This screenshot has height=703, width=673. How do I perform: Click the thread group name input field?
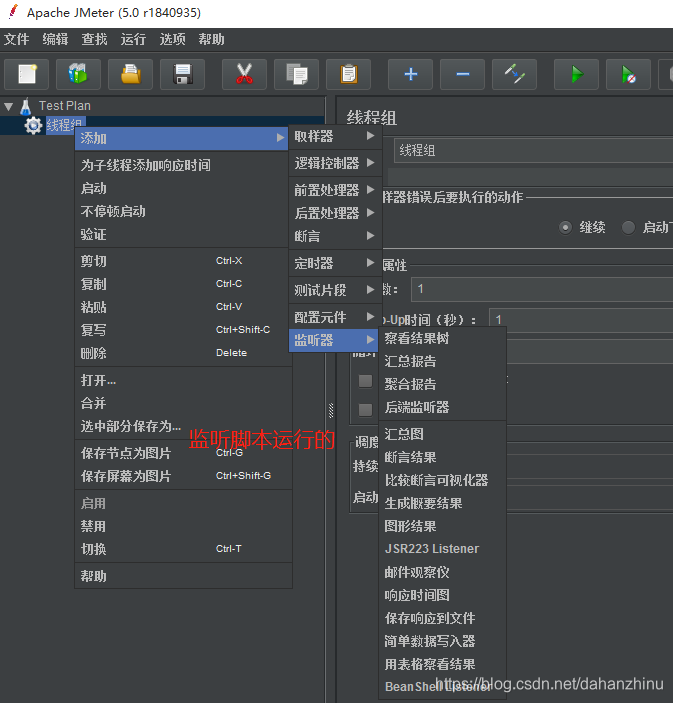coord(534,150)
